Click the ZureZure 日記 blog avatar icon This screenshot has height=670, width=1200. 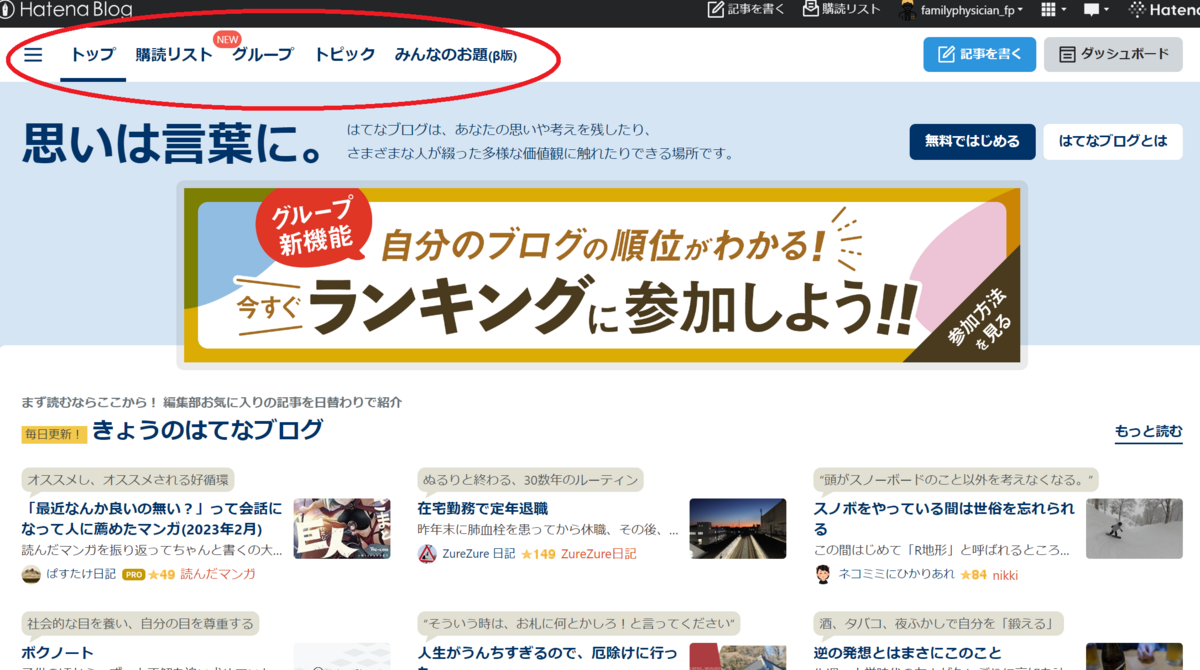pos(427,553)
